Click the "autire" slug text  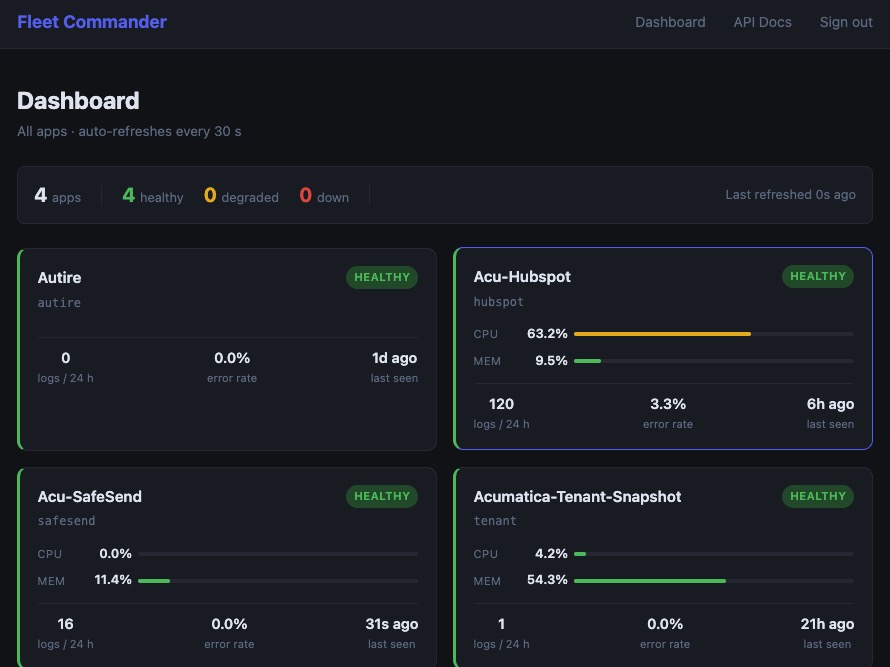click(x=59, y=303)
